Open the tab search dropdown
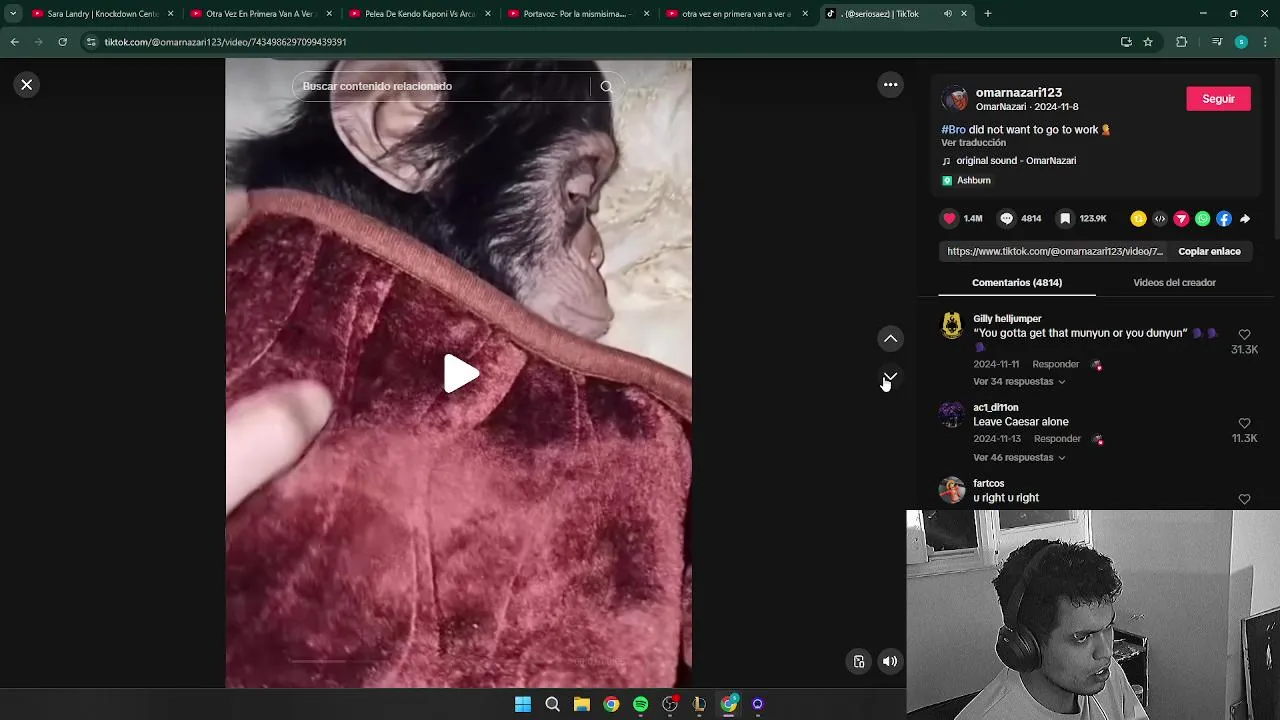The width and height of the screenshot is (1280, 720). coord(12,14)
